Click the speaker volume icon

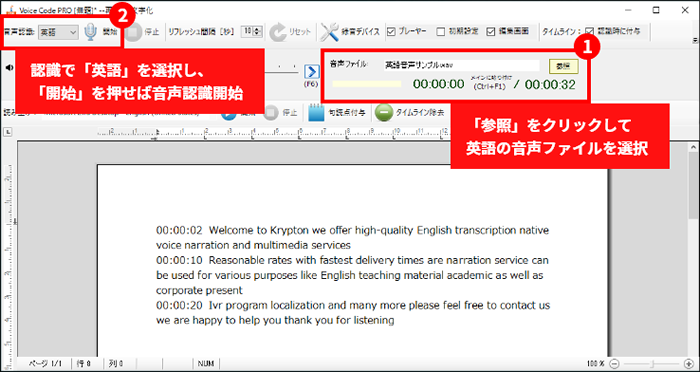tap(9, 67)
